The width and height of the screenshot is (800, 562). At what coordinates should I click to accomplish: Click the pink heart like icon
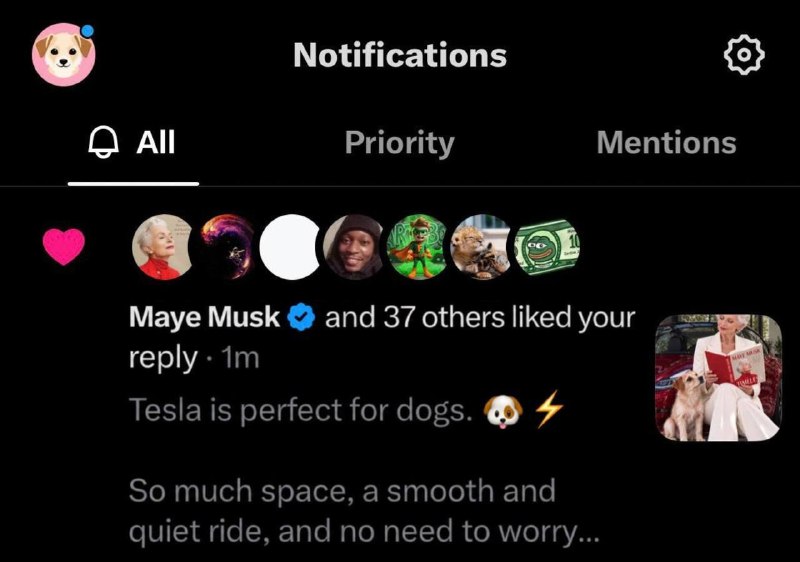(64, 247)
